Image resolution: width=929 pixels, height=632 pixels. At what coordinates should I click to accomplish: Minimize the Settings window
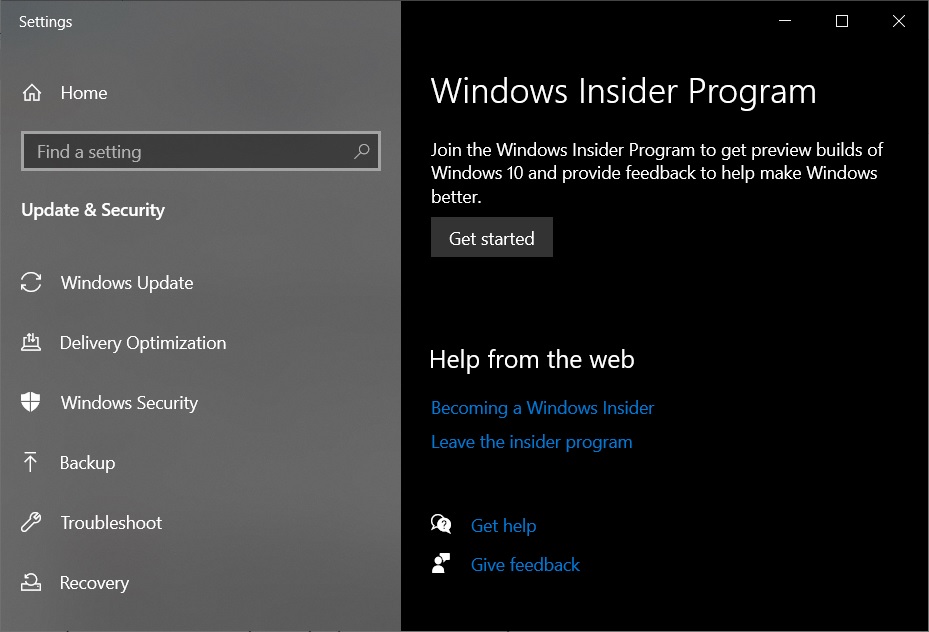click(x=785, y=21)
